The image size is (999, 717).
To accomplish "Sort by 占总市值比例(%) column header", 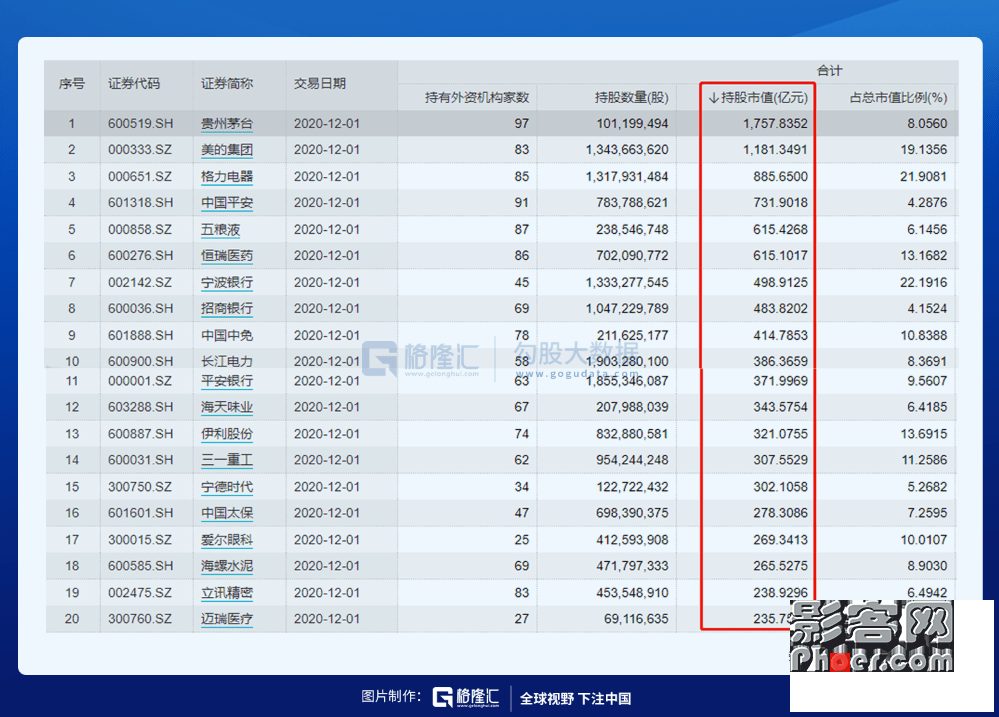I will pos(898,98).
